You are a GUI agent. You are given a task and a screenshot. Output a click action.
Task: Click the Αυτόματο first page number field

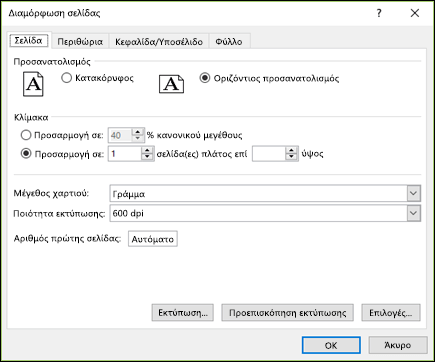153,239
